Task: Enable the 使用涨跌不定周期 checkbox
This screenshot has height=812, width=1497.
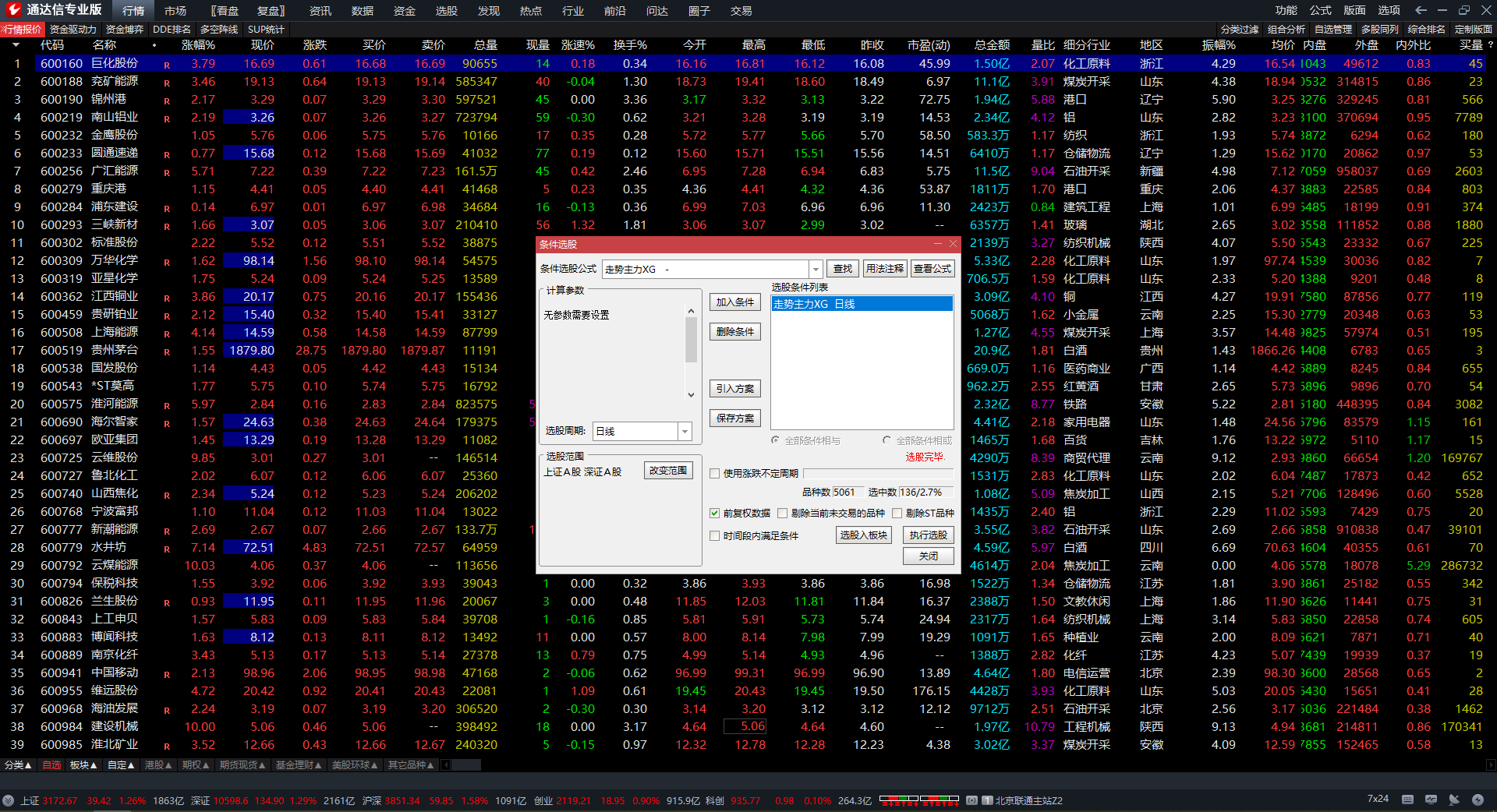Action: click(714, 473)
